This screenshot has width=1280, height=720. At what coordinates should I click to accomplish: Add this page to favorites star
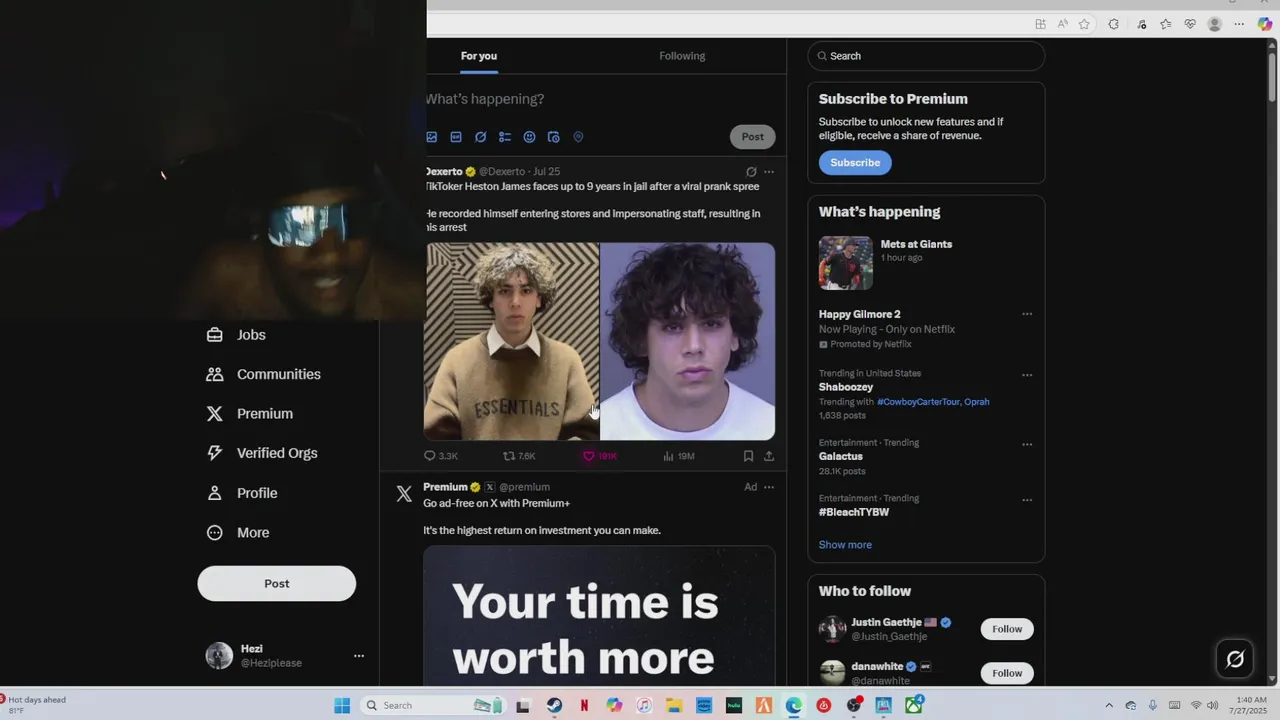[1084, 24]
